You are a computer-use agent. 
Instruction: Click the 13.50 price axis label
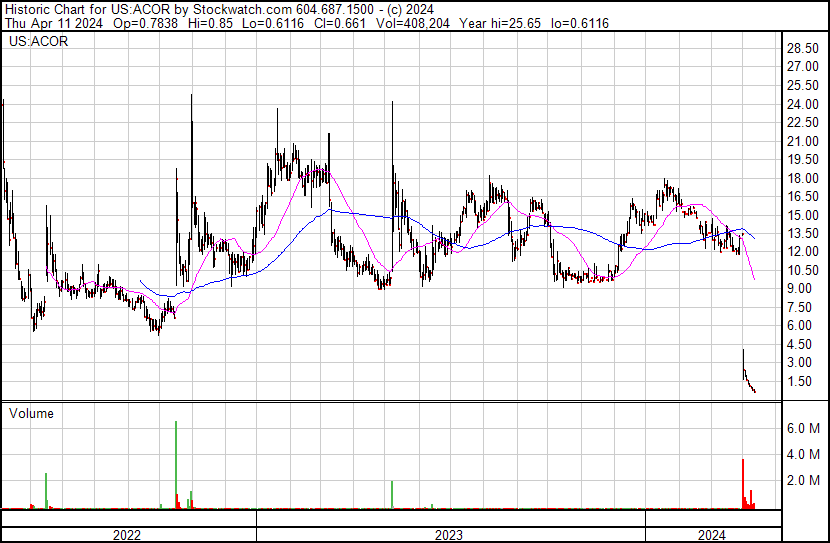(x=803, y=233)
